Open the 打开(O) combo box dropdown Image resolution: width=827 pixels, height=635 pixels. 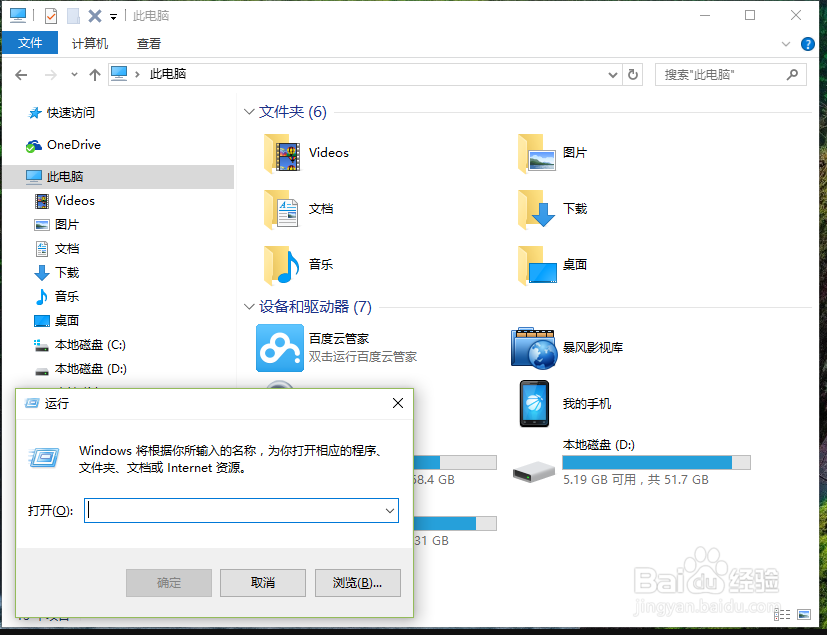(x=391, y=510)
